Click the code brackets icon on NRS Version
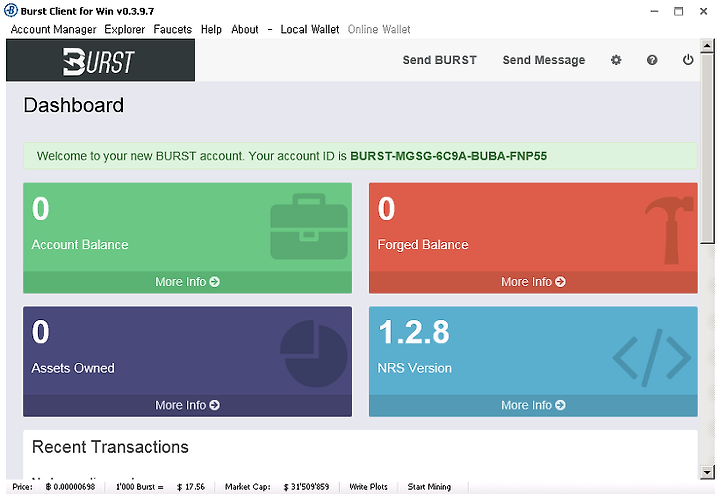 click(x=652, y=358)
